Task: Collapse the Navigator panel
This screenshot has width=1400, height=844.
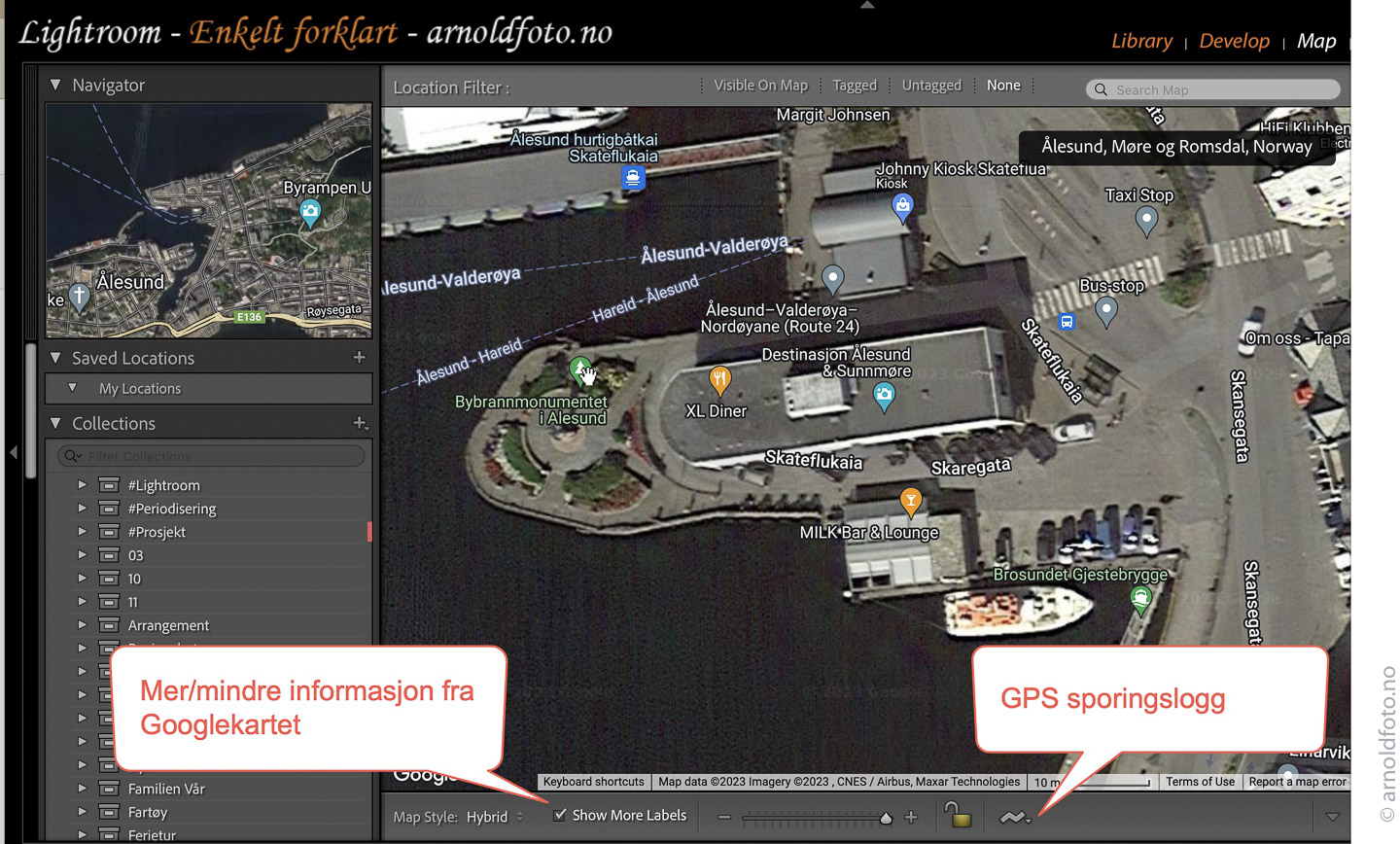Action: pyautogui.click(x=55, y=85)
